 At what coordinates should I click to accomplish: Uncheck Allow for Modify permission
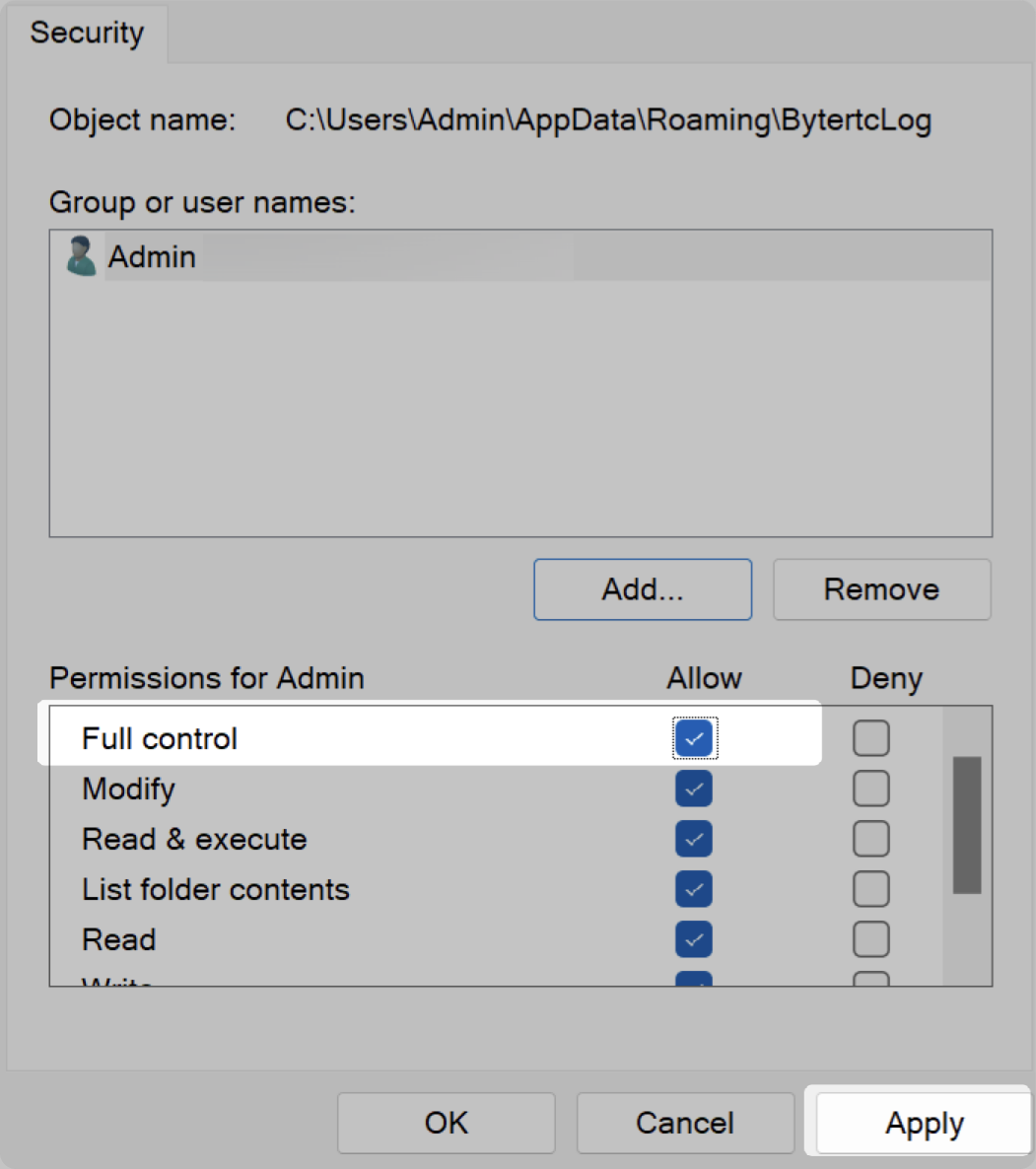(x=694, y=789)
